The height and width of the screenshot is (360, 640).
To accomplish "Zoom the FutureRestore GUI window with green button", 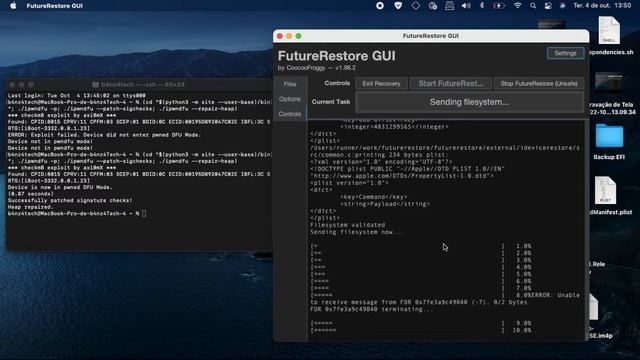I will click(298, 36).
